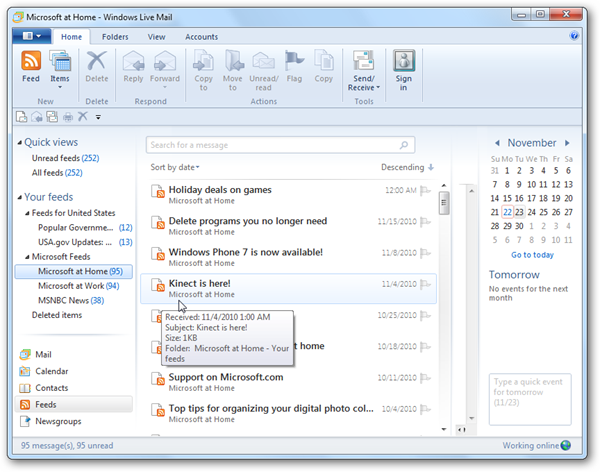This screenshot has height=472, width=600.
Task: Click the message list vertical scrollbar
Action: [444, 300]
